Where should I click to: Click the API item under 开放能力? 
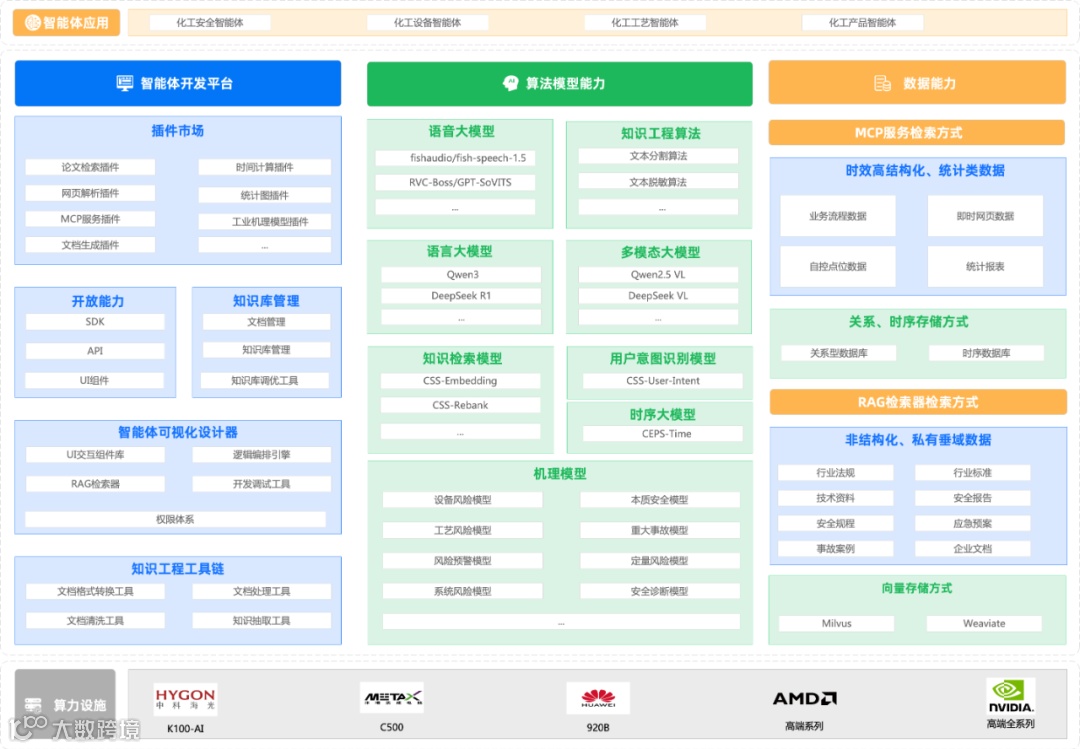95,351
